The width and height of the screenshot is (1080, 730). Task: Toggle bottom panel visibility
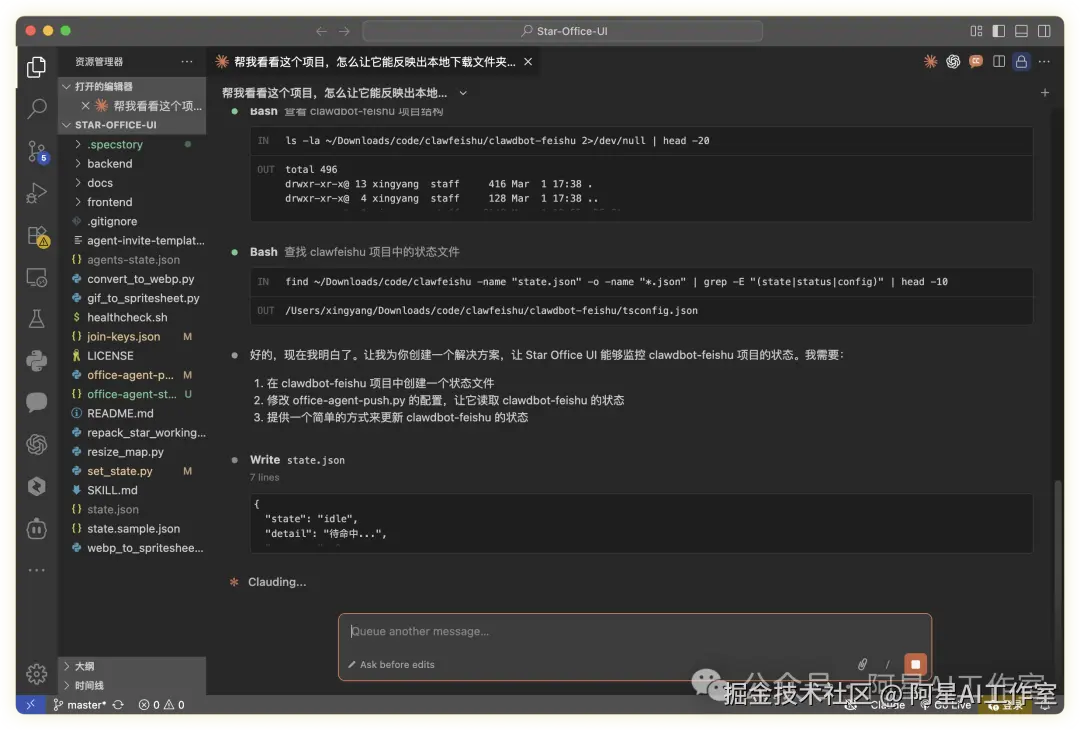point(1021,31)
